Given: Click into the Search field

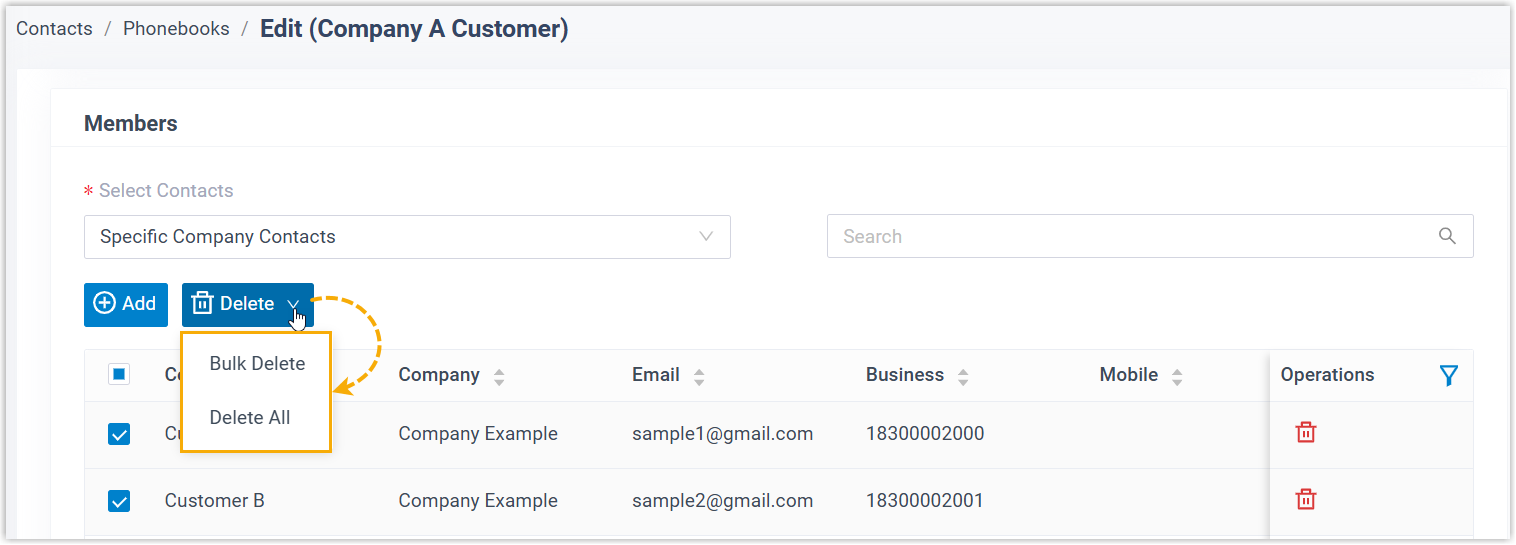Looking at the screenshot, I should tap(1130, 237).
